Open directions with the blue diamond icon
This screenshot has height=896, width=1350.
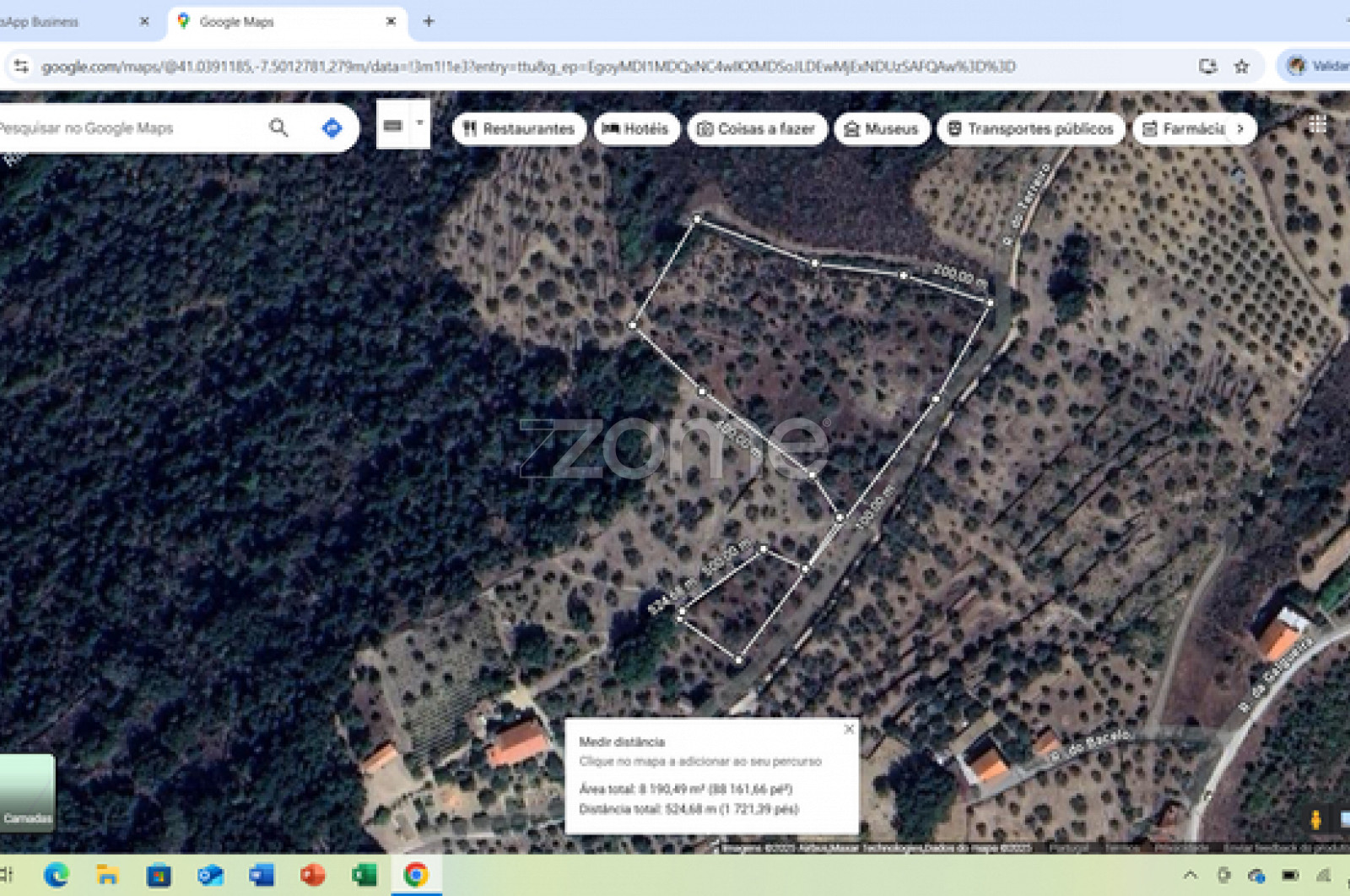pyautogui.click(x=332, y=127)
